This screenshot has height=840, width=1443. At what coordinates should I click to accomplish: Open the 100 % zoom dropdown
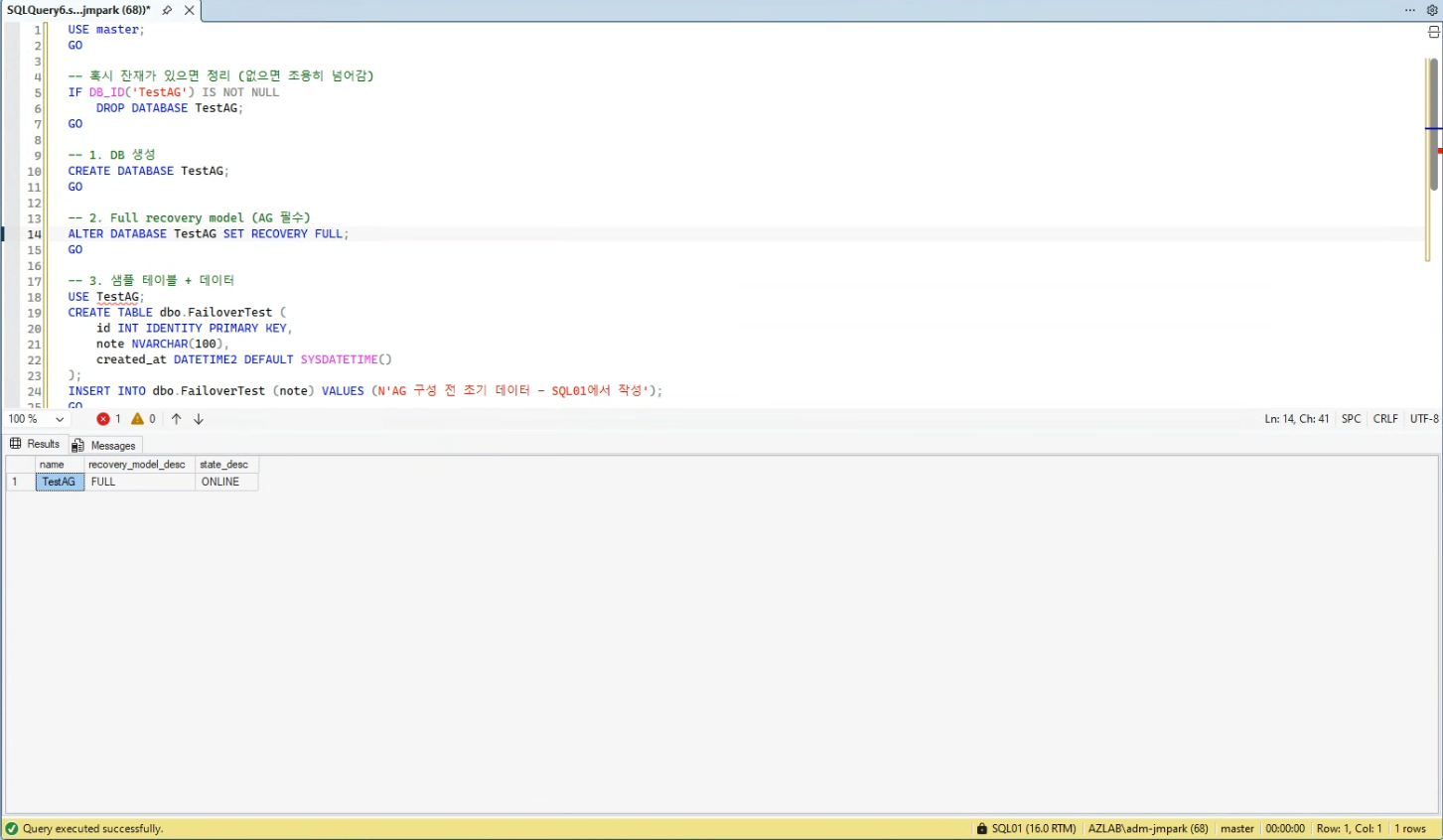[36, 419]
